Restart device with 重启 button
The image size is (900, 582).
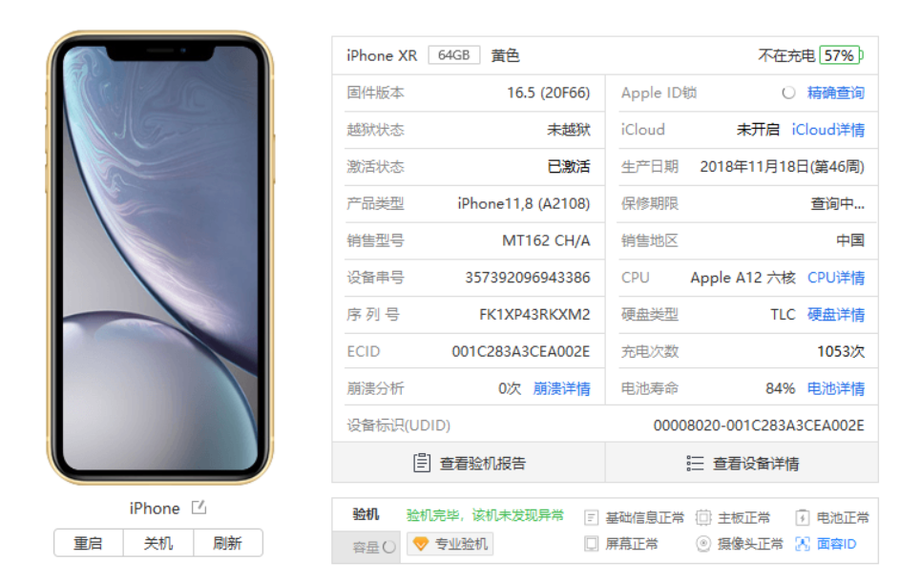(x=88, y=543)
